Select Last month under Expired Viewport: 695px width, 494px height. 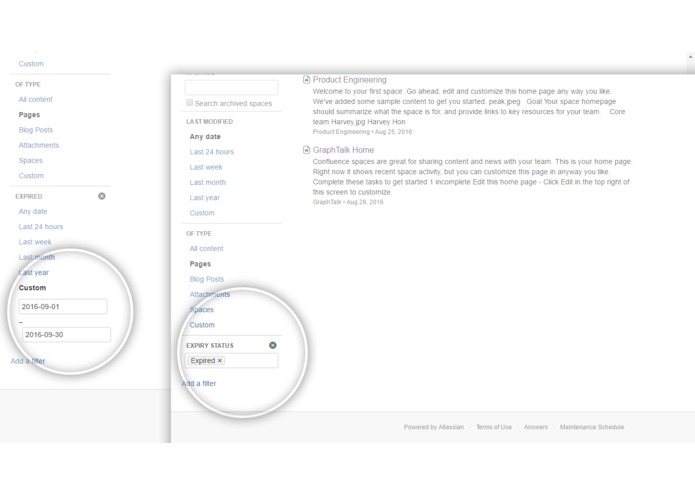[x=37, y=257]
